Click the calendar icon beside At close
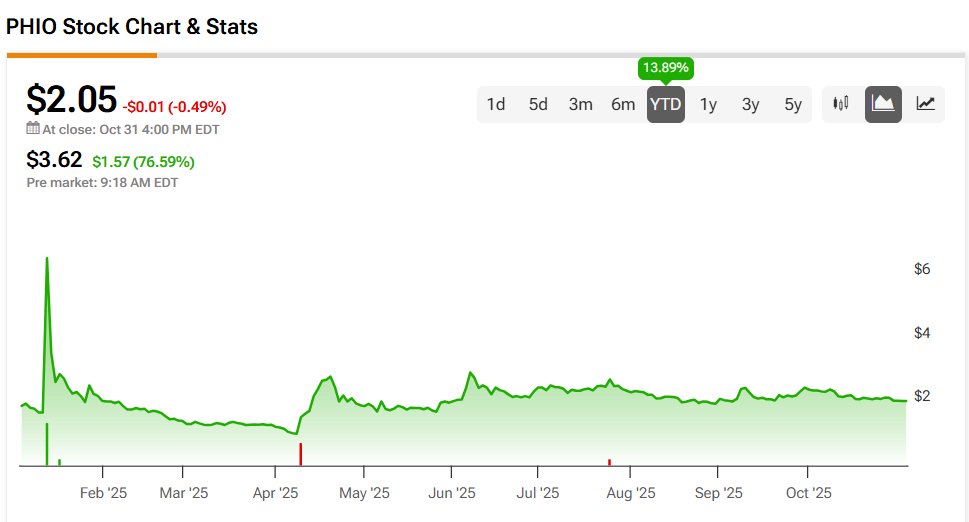 [33, 129]
